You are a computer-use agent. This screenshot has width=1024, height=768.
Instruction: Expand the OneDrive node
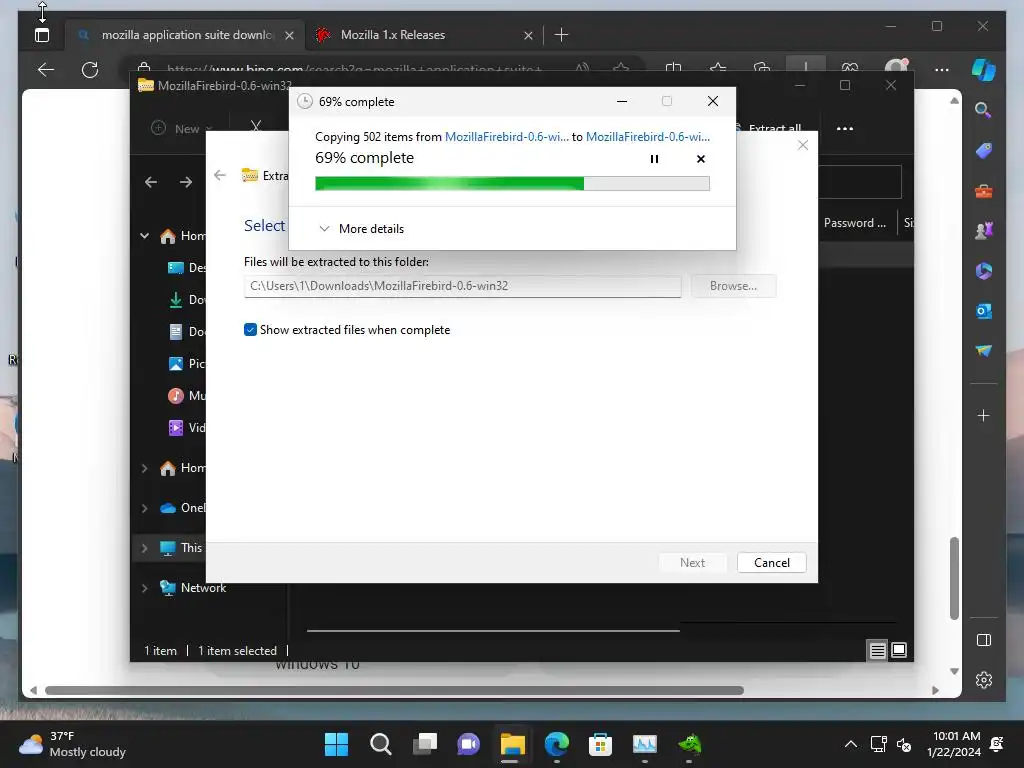click(144, 508)
